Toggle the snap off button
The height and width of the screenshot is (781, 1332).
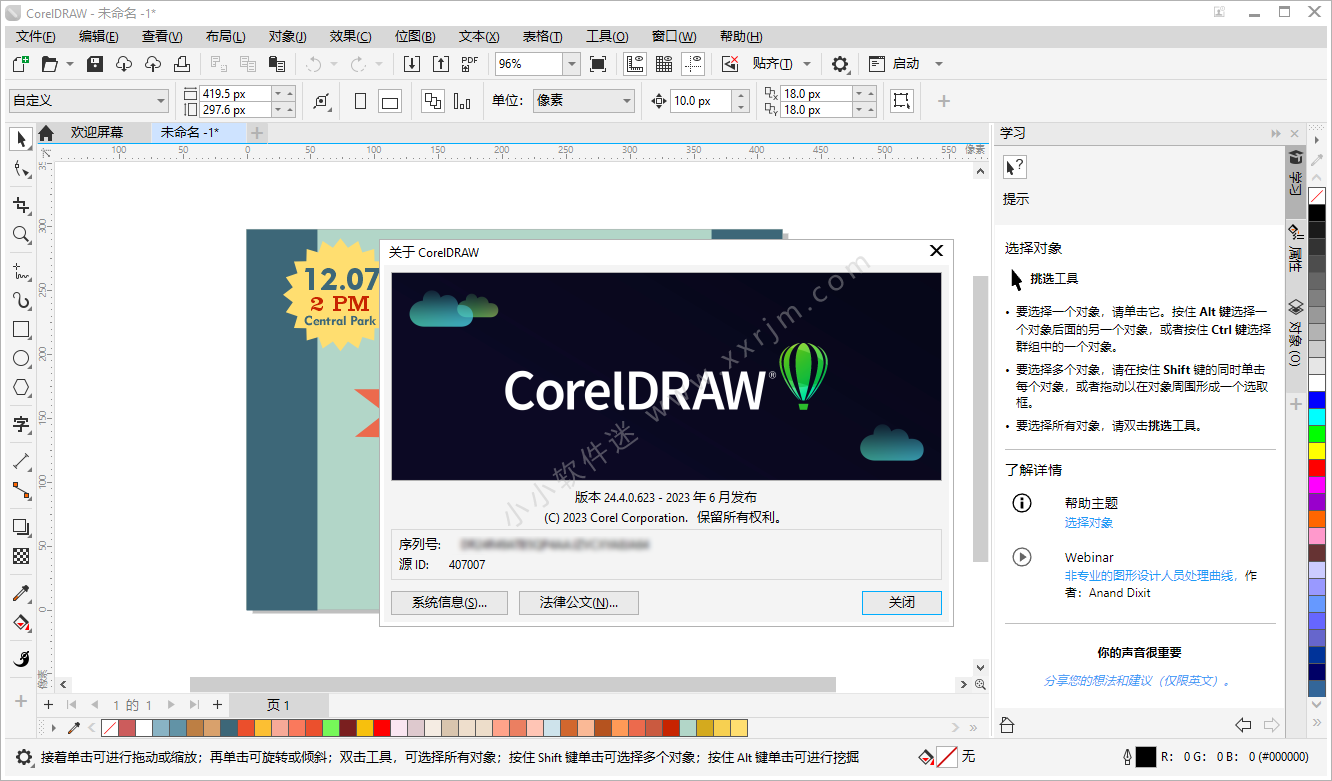(730, 64)
